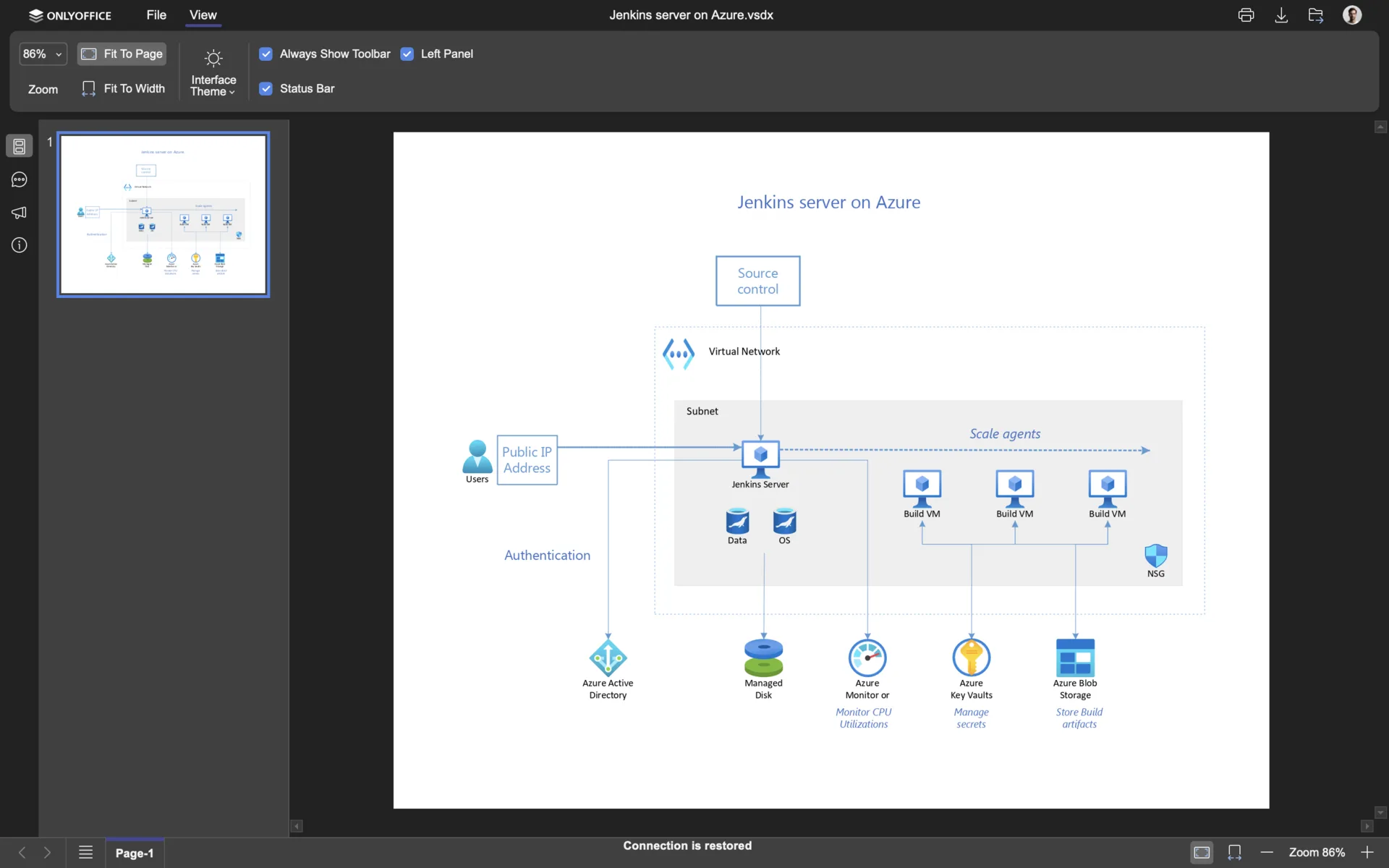The width and height of the screenshot is (1389, 868).
Task: Click horizontal scrollbar right arrow
Action: 1367,826
